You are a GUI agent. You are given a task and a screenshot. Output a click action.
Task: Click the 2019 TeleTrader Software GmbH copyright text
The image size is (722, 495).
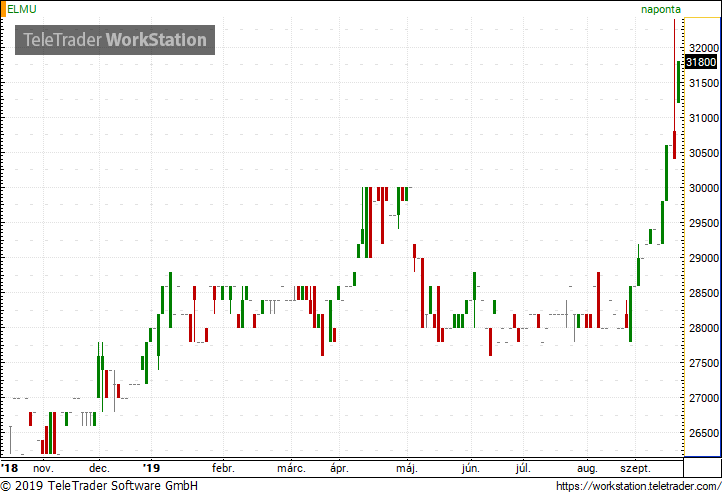click(99, 486)
